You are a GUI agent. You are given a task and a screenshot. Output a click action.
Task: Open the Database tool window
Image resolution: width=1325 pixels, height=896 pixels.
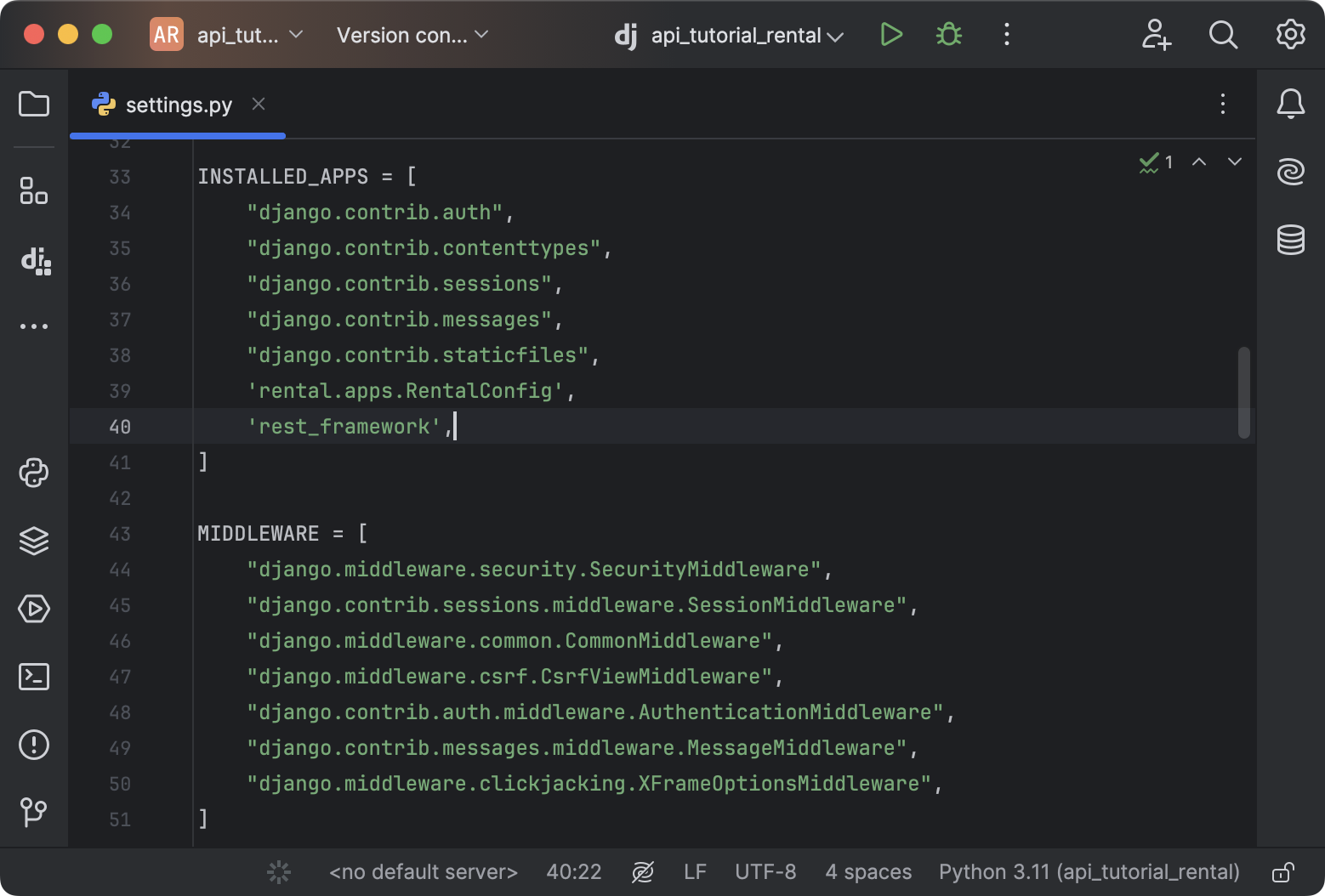[1290, 241]
